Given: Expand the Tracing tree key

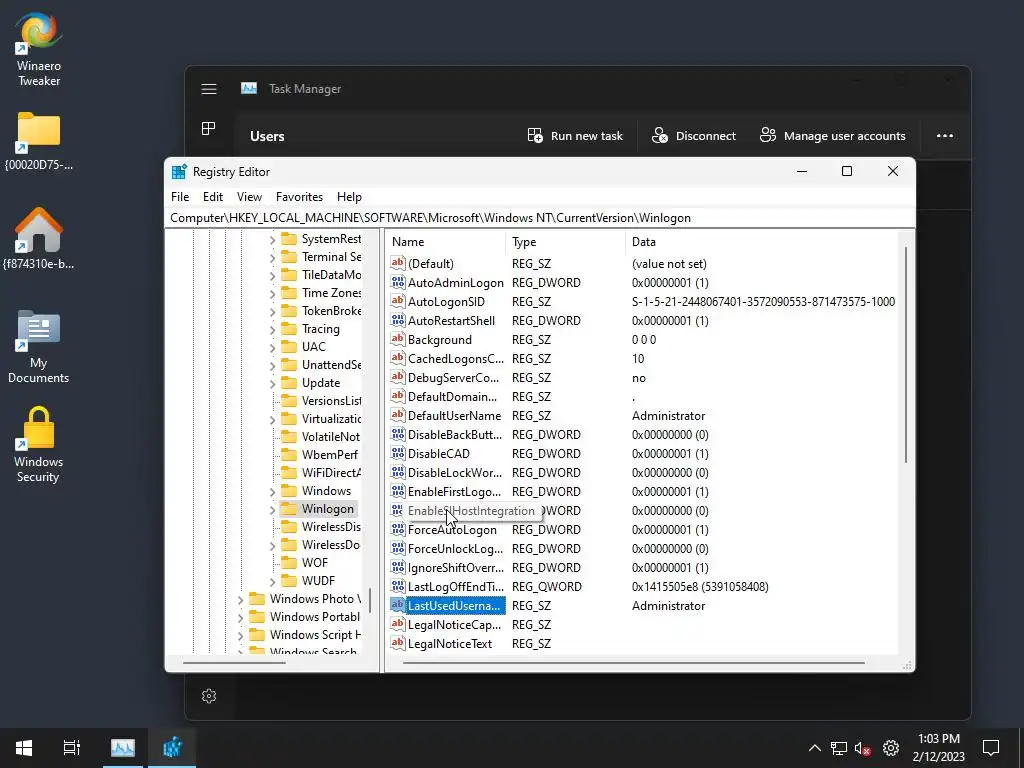Looking at the screenshot, I should tap(272, 329).
